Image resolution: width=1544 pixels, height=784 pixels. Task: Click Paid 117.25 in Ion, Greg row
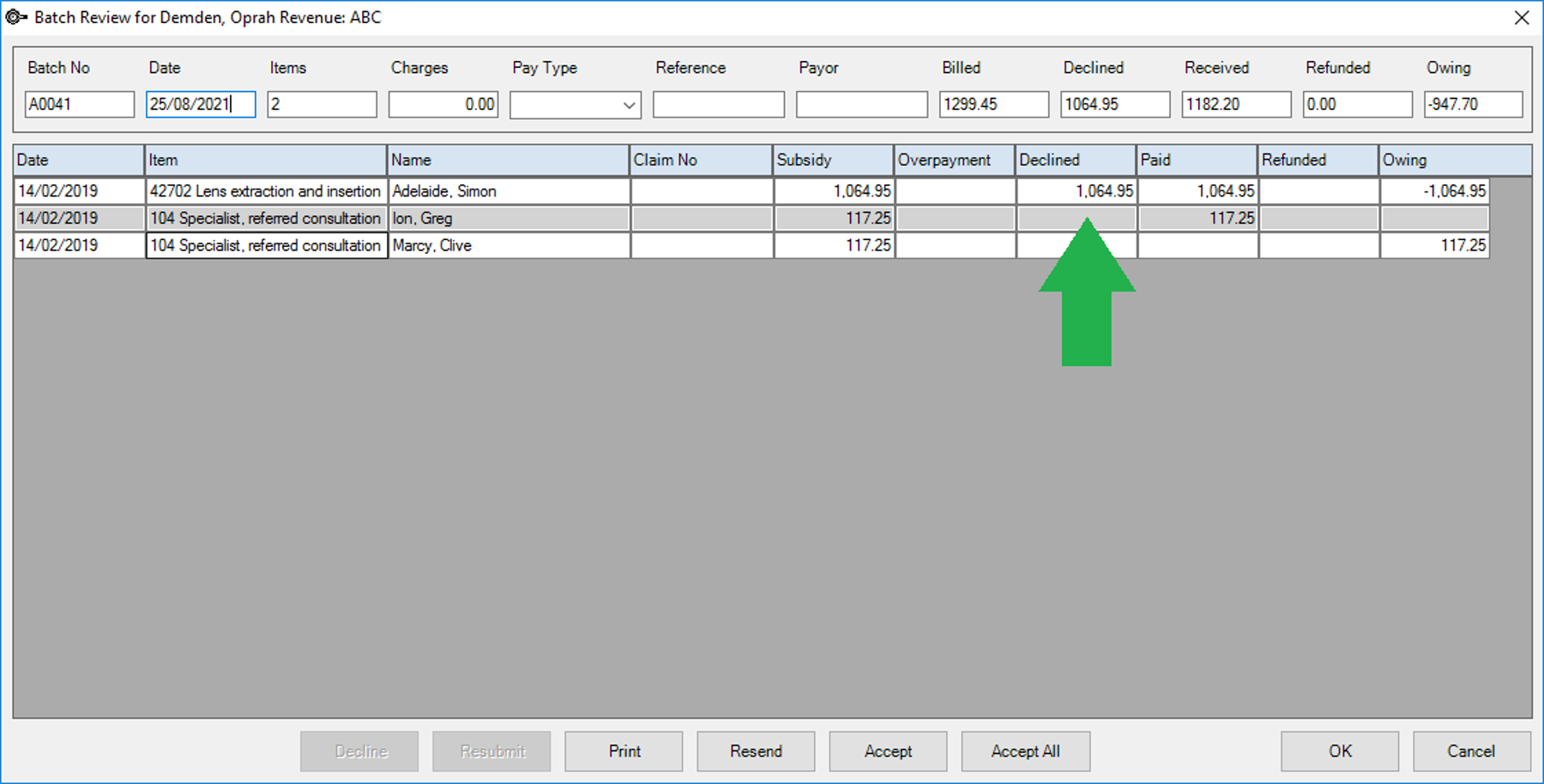click(1197, 219)
